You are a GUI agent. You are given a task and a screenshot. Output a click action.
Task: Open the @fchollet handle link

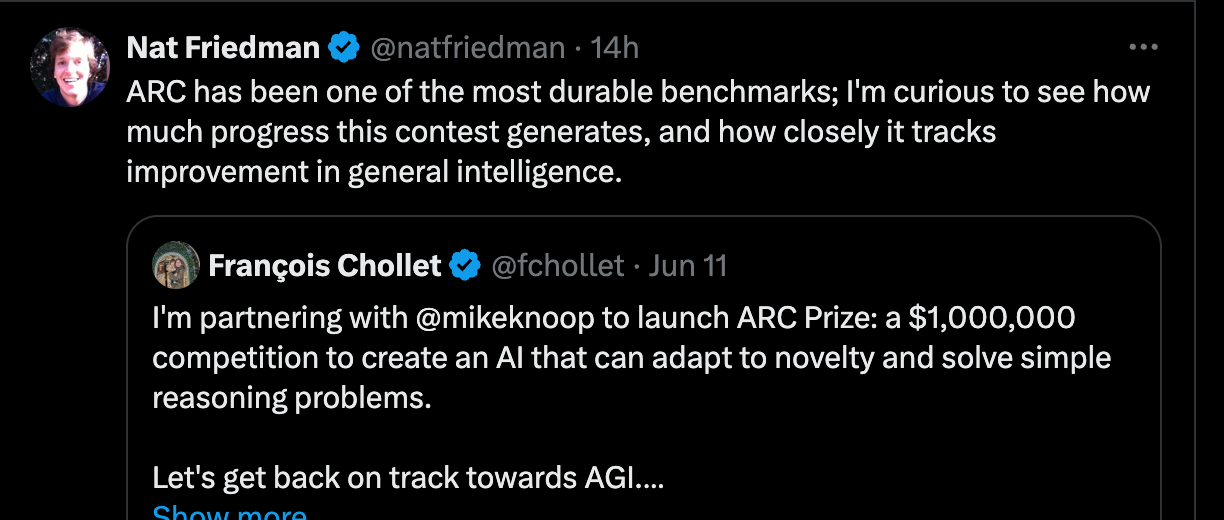coord(557,265)
